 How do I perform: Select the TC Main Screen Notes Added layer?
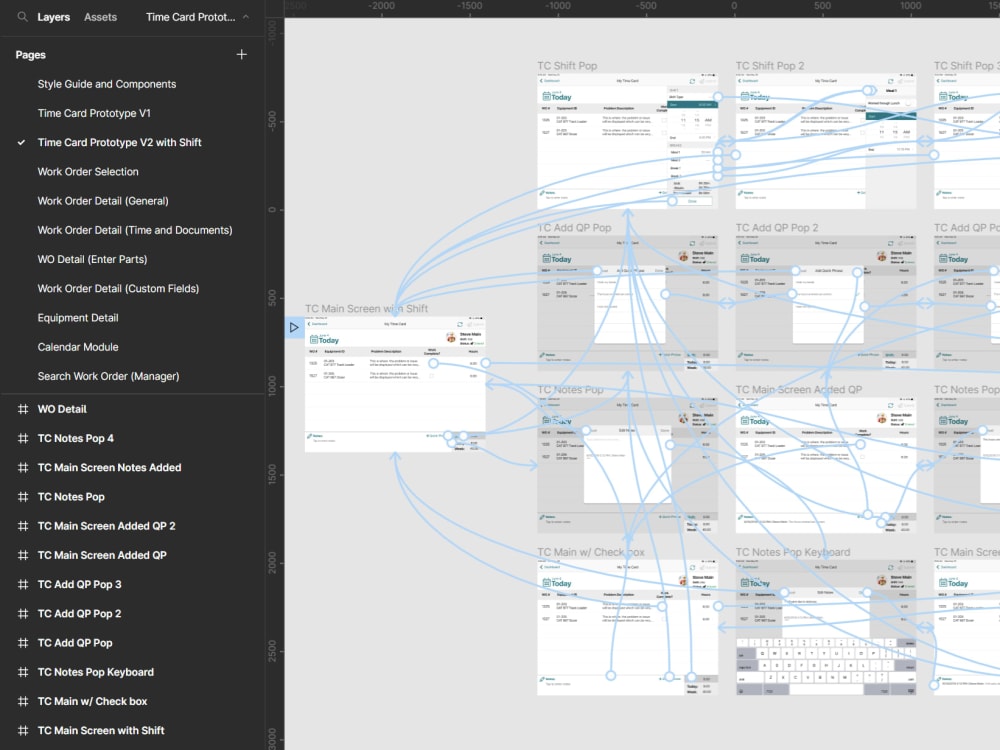click(109, 468)
